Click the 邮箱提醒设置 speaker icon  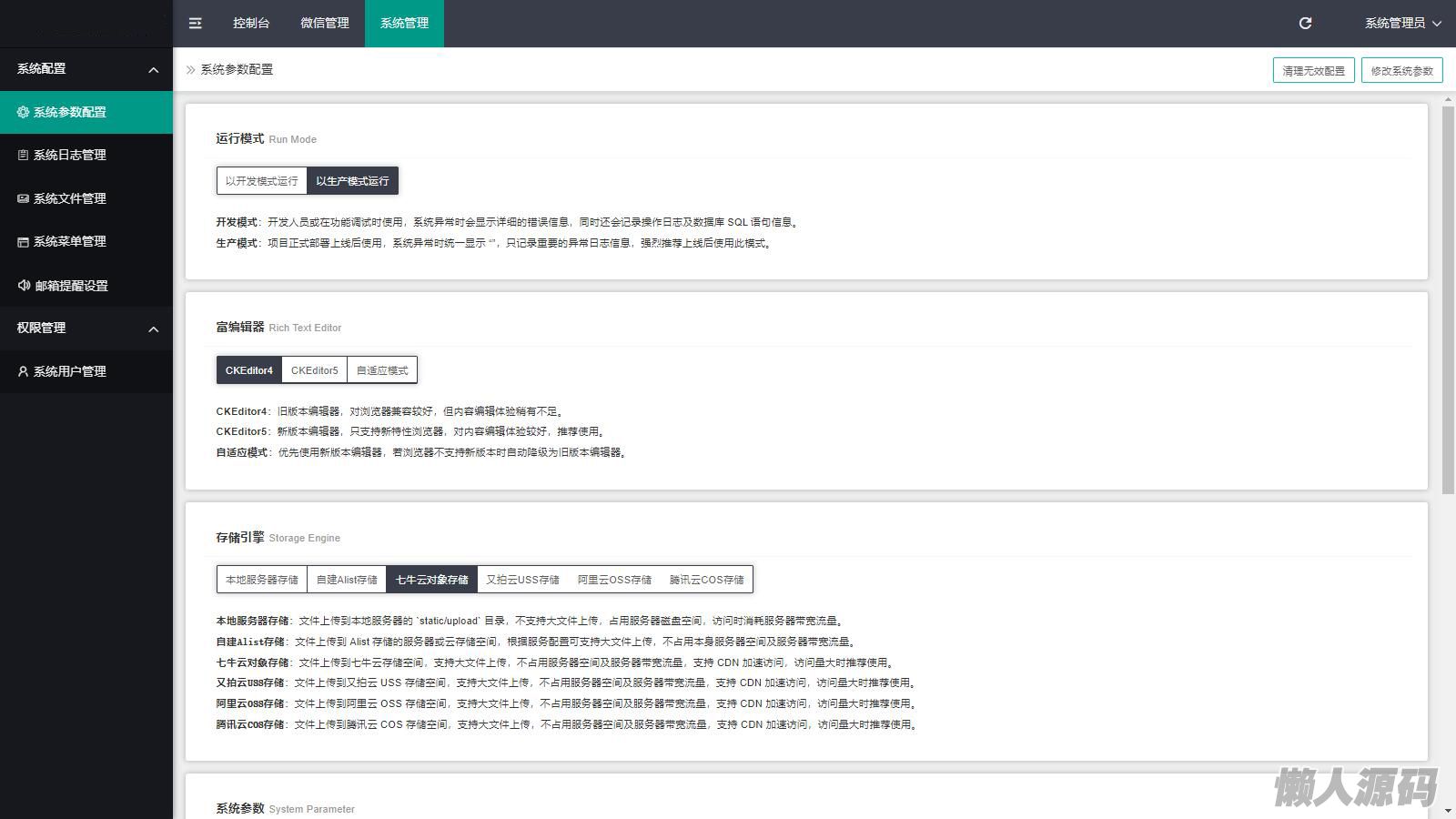(24, 286)
